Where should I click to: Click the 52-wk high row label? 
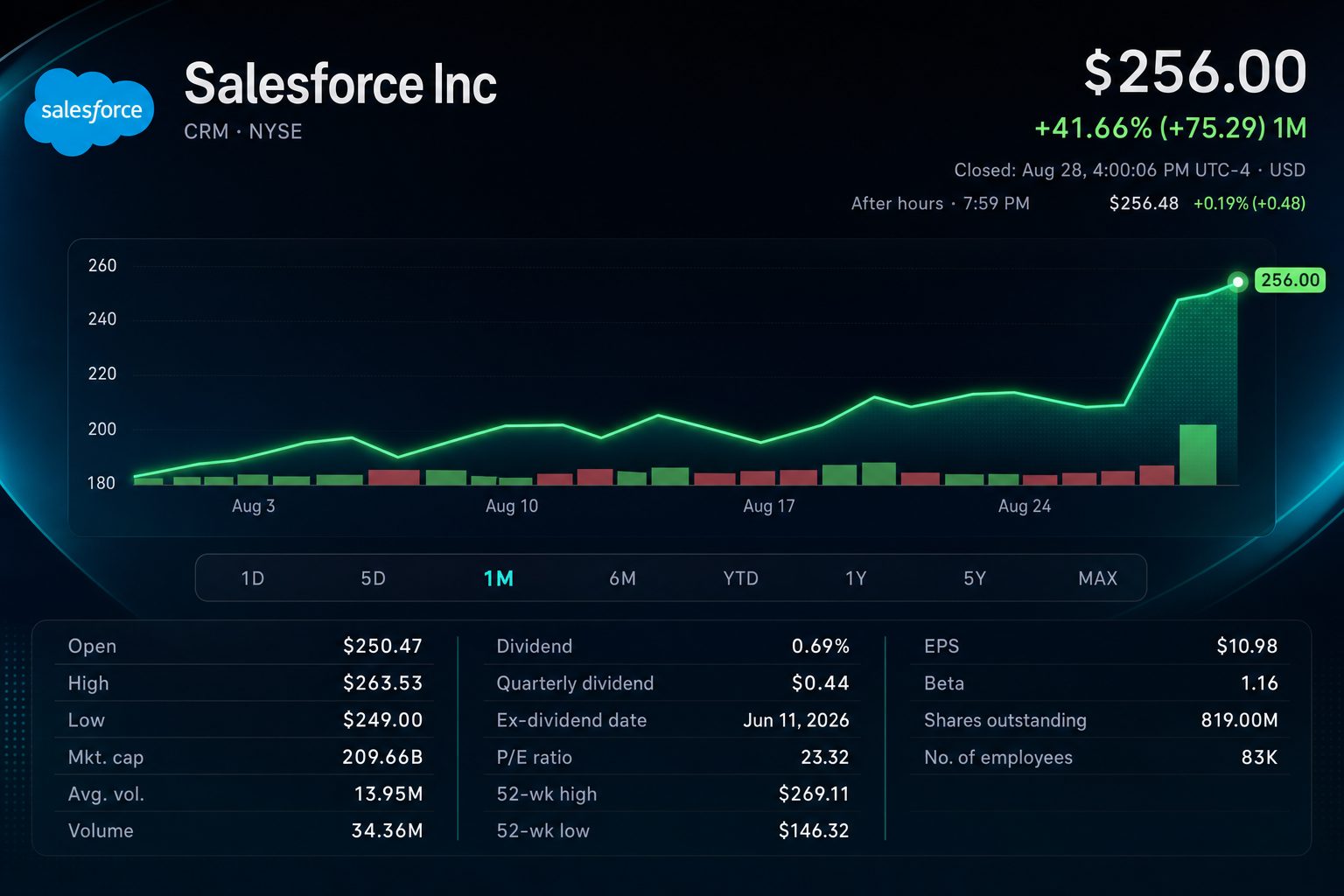547,794
